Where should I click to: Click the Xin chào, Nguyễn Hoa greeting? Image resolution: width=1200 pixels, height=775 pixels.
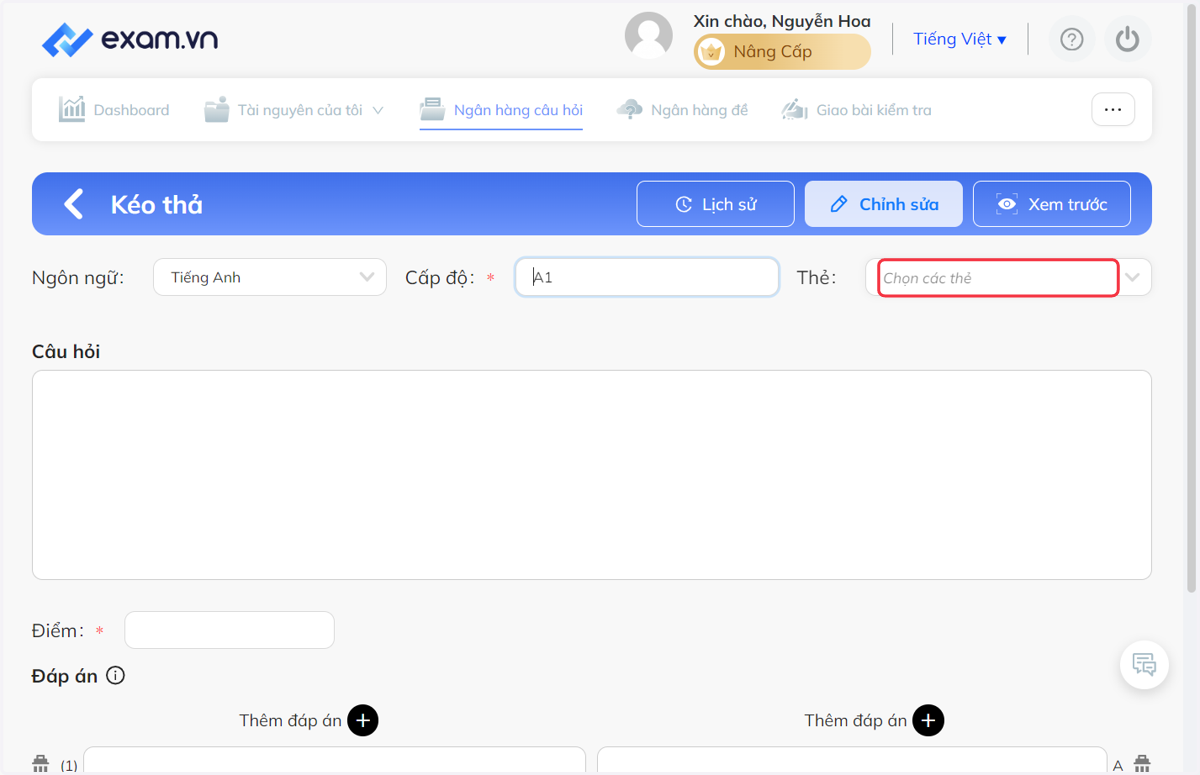(x=782, y=21)
